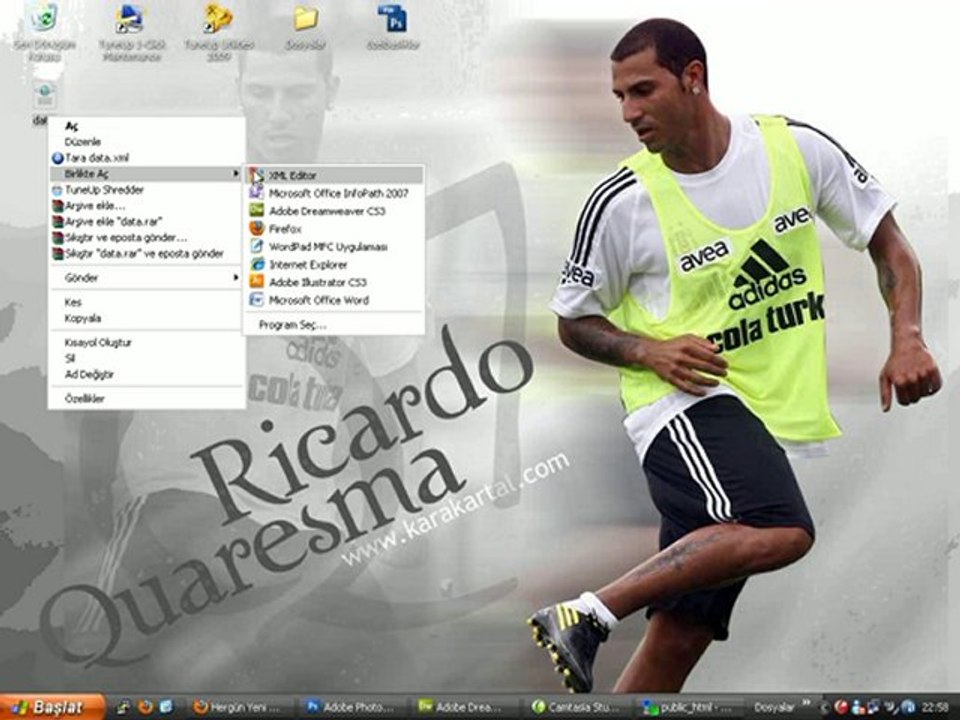The height and width of the screenshot is (720, 960).
Task: Expand the 'Birlikte Aç' submenu
Action: pos(147,174)
